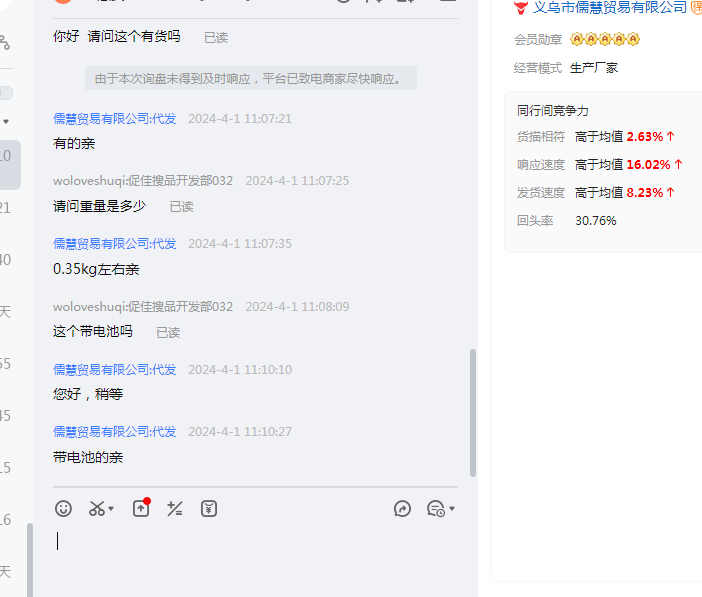Click in the message input field
The width and height of the screenshot is (702, 597).
click(x=255, y=560)
